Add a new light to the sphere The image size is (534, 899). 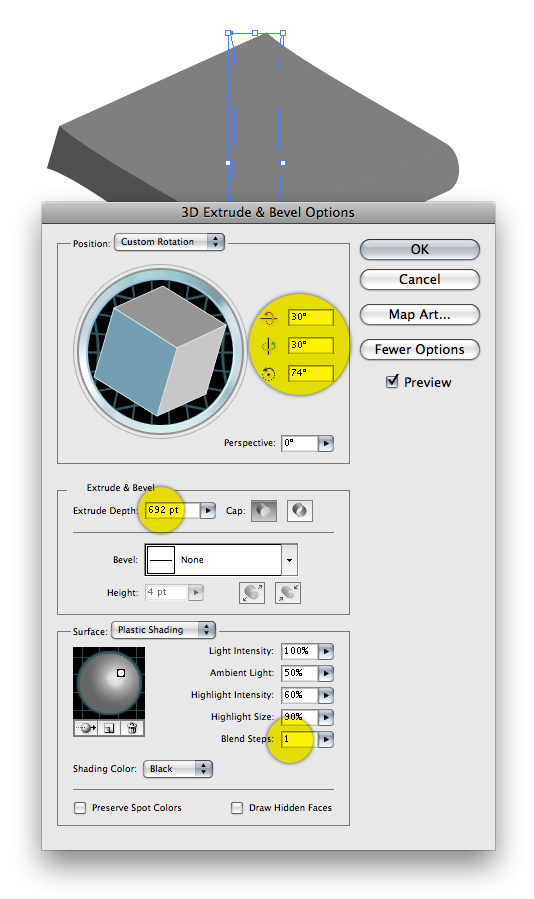point(109,728)
